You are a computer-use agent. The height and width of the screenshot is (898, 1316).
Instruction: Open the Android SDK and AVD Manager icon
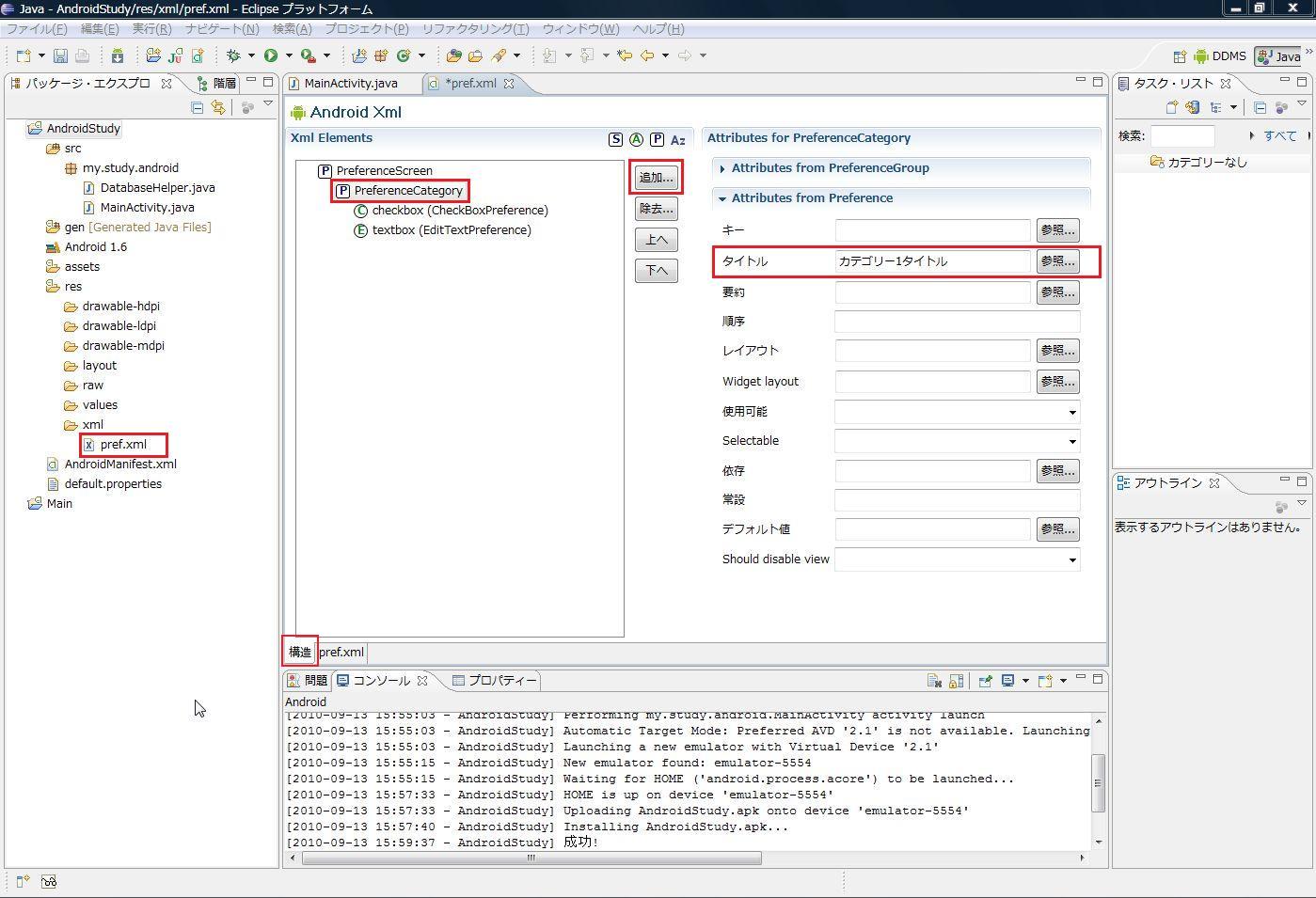click(x=118, y=55)
